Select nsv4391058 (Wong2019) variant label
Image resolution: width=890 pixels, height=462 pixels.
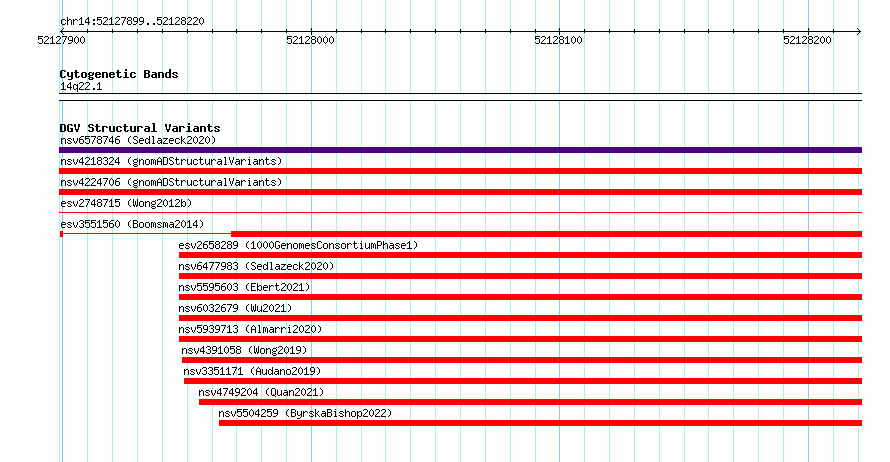coord(244,350)
